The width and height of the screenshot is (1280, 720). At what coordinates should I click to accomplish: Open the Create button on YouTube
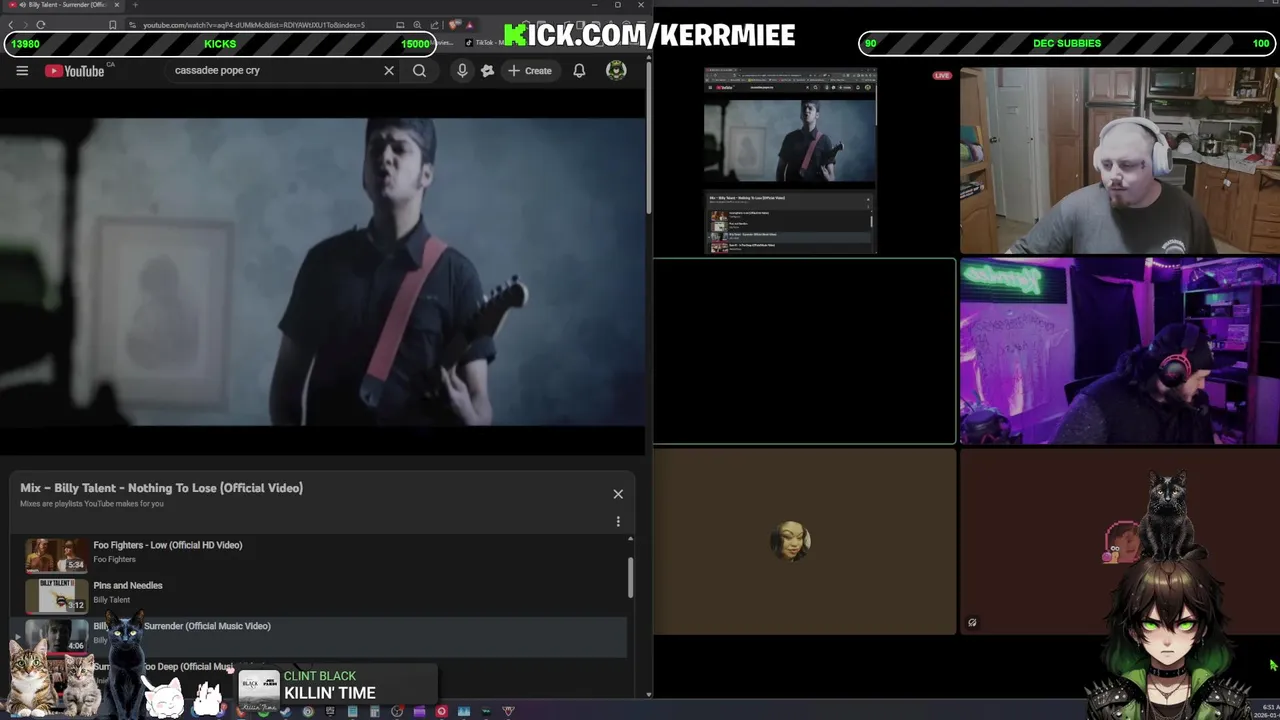[x=529, y=71]
